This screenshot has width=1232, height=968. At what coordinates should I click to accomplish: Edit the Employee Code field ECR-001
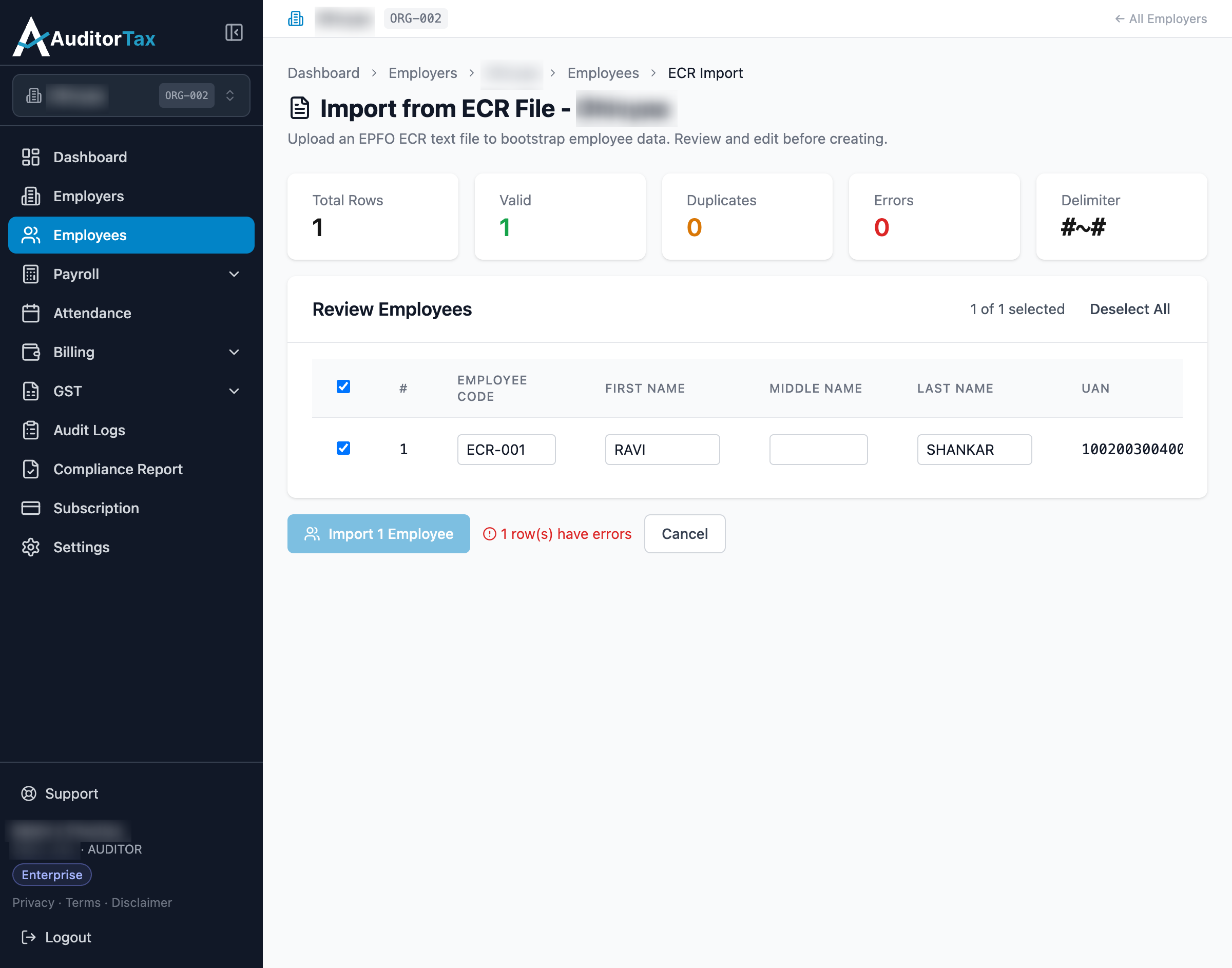pos(507,450)
